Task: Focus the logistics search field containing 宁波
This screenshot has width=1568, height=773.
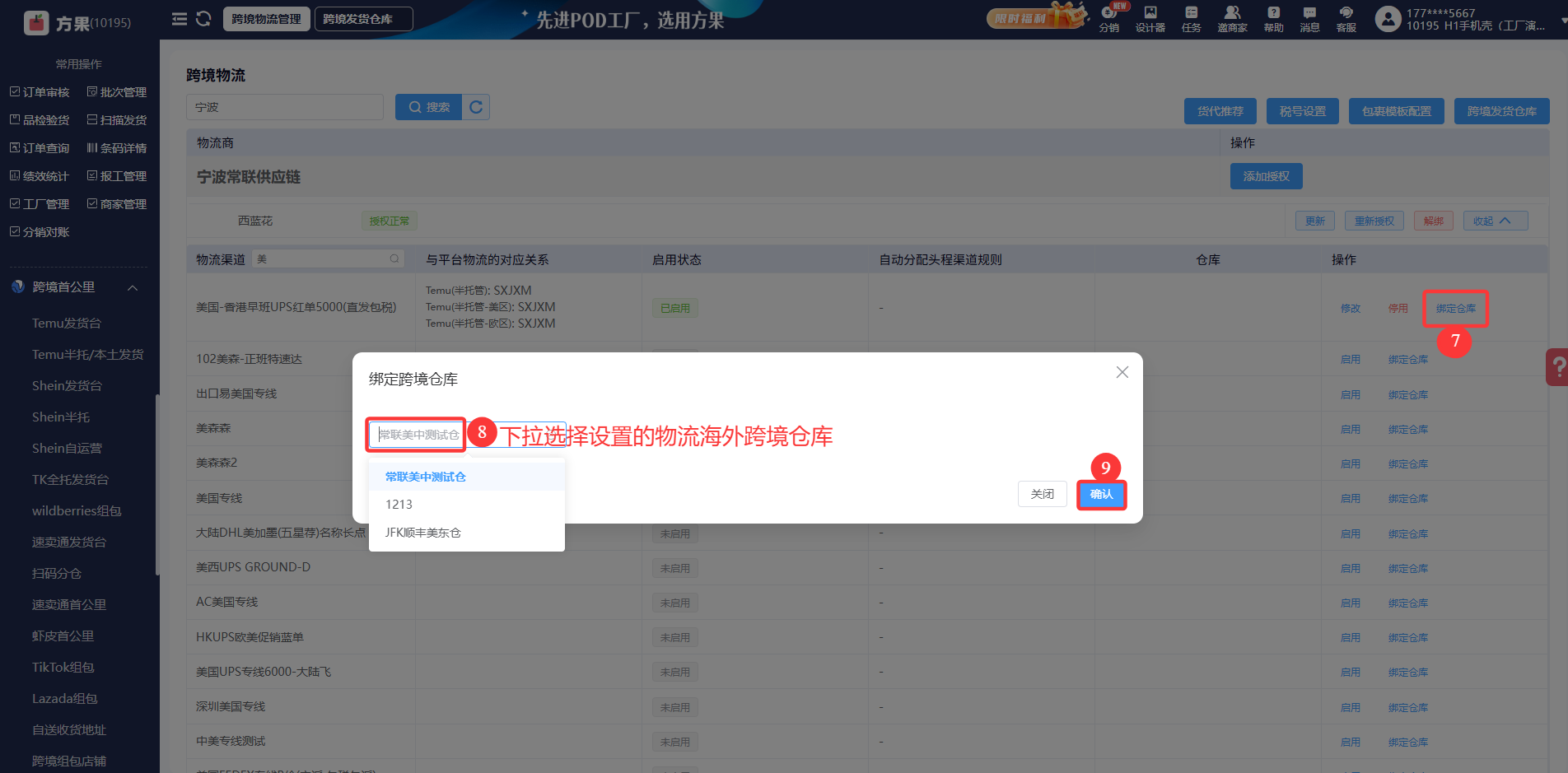Action: click(x=285, y=107)
